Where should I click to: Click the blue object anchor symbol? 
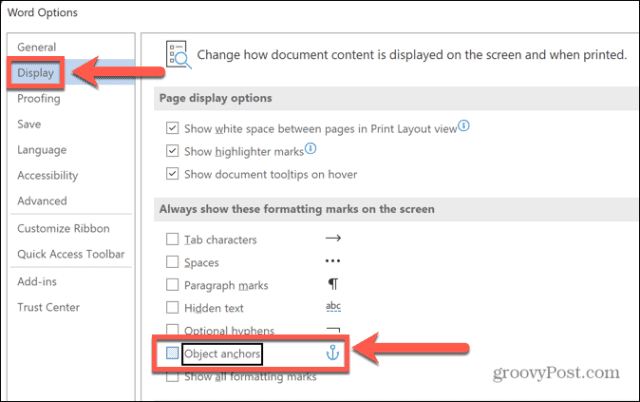(x=335, y=353)
